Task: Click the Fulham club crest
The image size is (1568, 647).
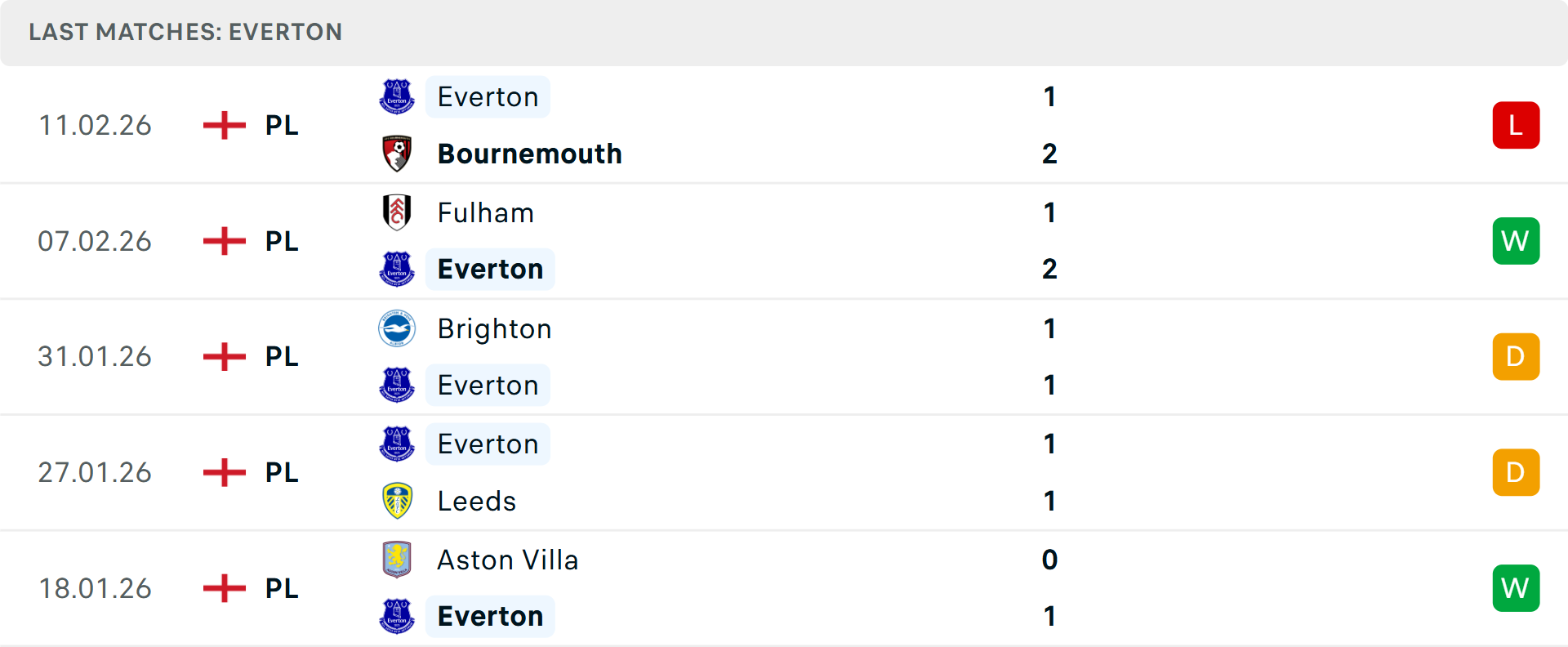Action: pyautogui.click(x=398, y=212)
